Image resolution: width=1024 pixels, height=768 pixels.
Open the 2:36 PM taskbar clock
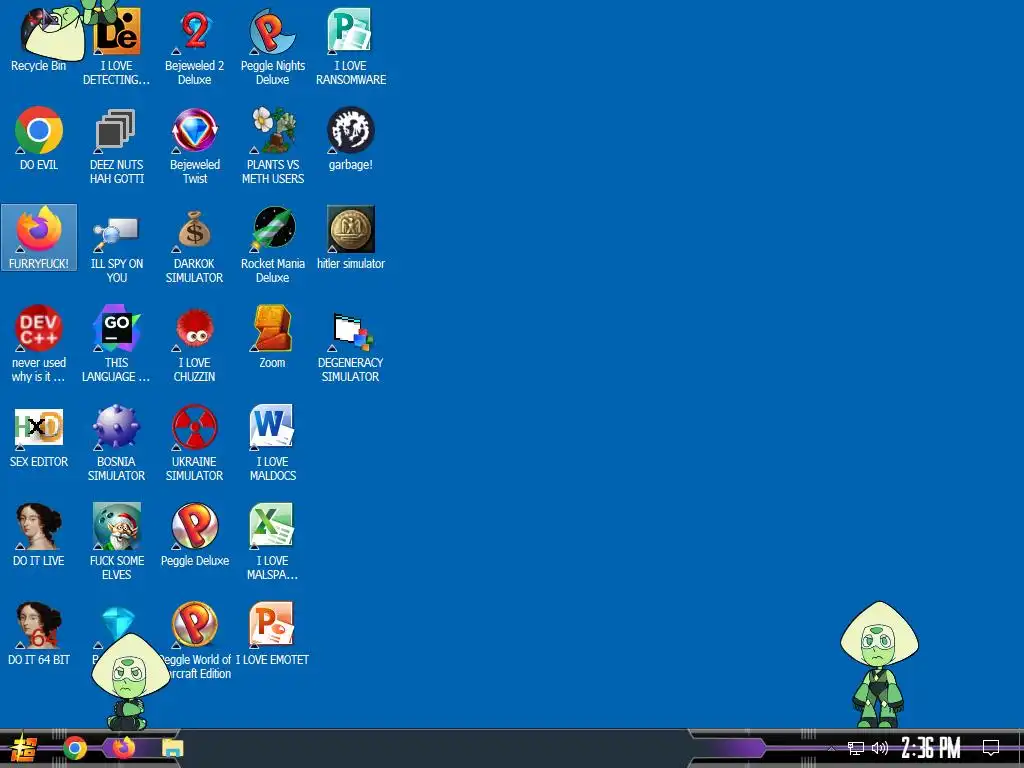click(931, 748)
